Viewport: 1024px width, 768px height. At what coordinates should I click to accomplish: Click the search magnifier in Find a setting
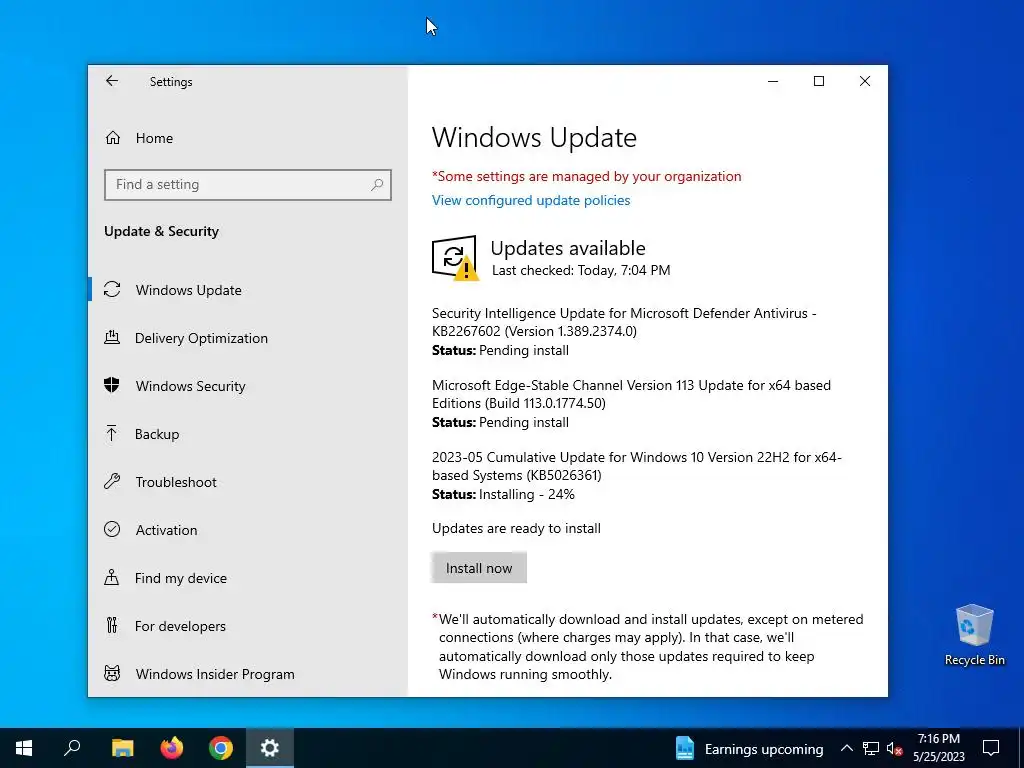(377, 185)
